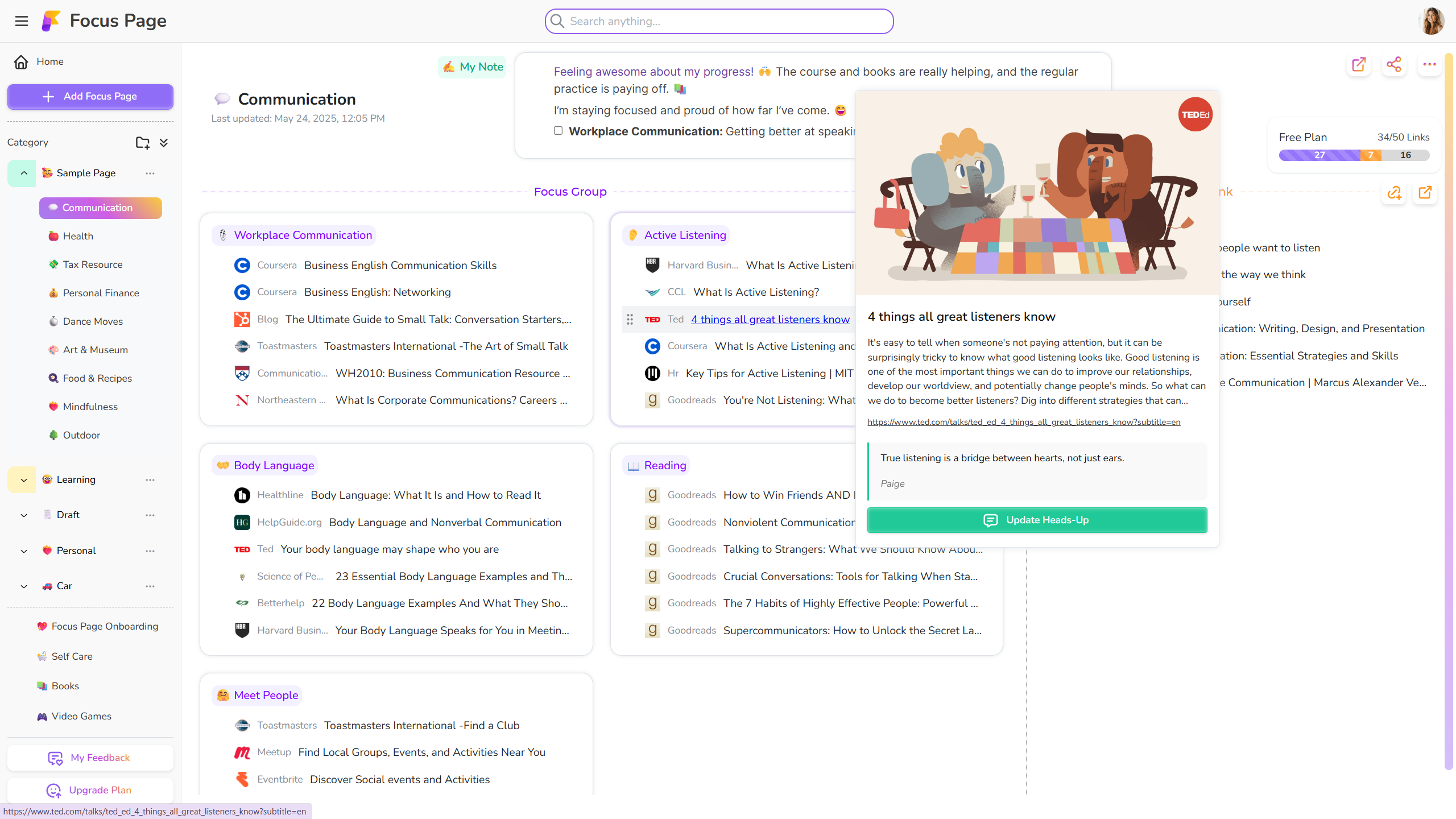Open all quick links externally icon
1456x819 pixels.
pos(1425,192)
